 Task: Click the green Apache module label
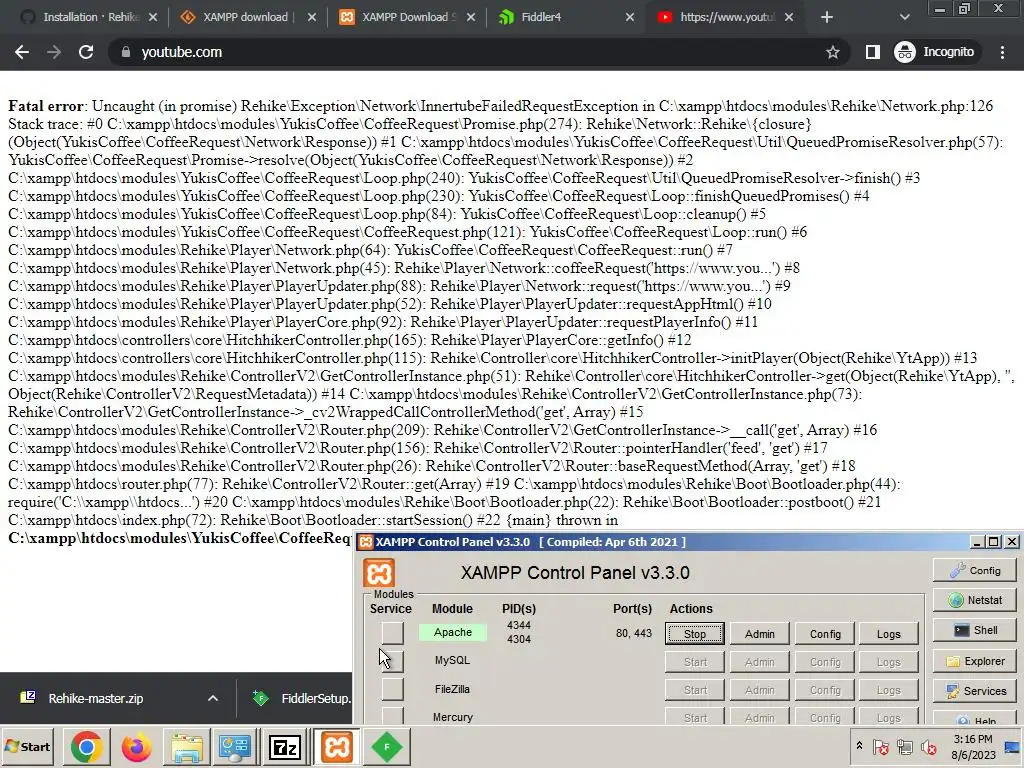(453, 632)
